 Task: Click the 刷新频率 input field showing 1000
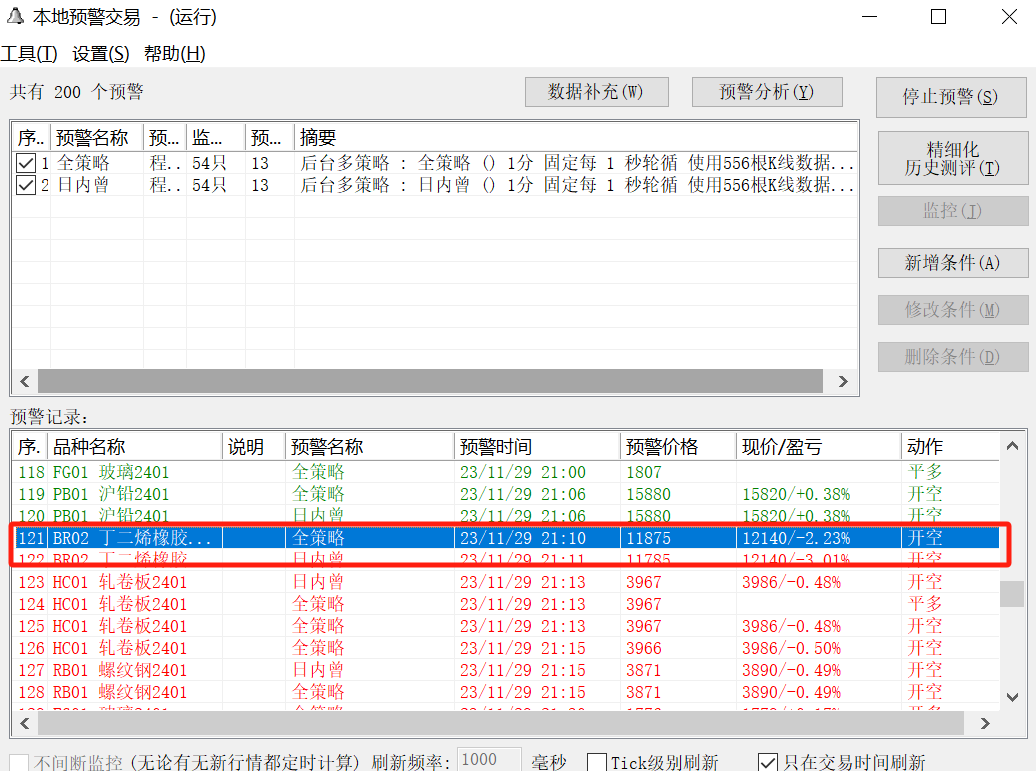(489, 760)
